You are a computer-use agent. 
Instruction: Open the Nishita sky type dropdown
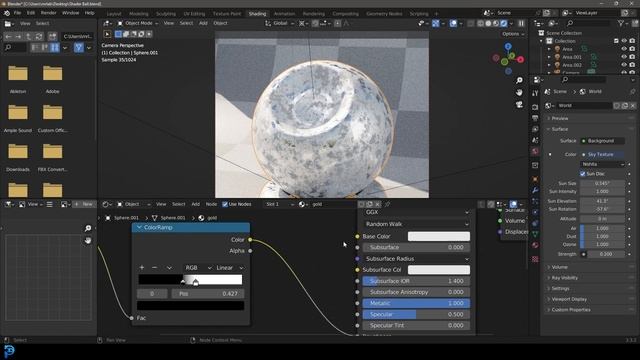pos(602,164)
